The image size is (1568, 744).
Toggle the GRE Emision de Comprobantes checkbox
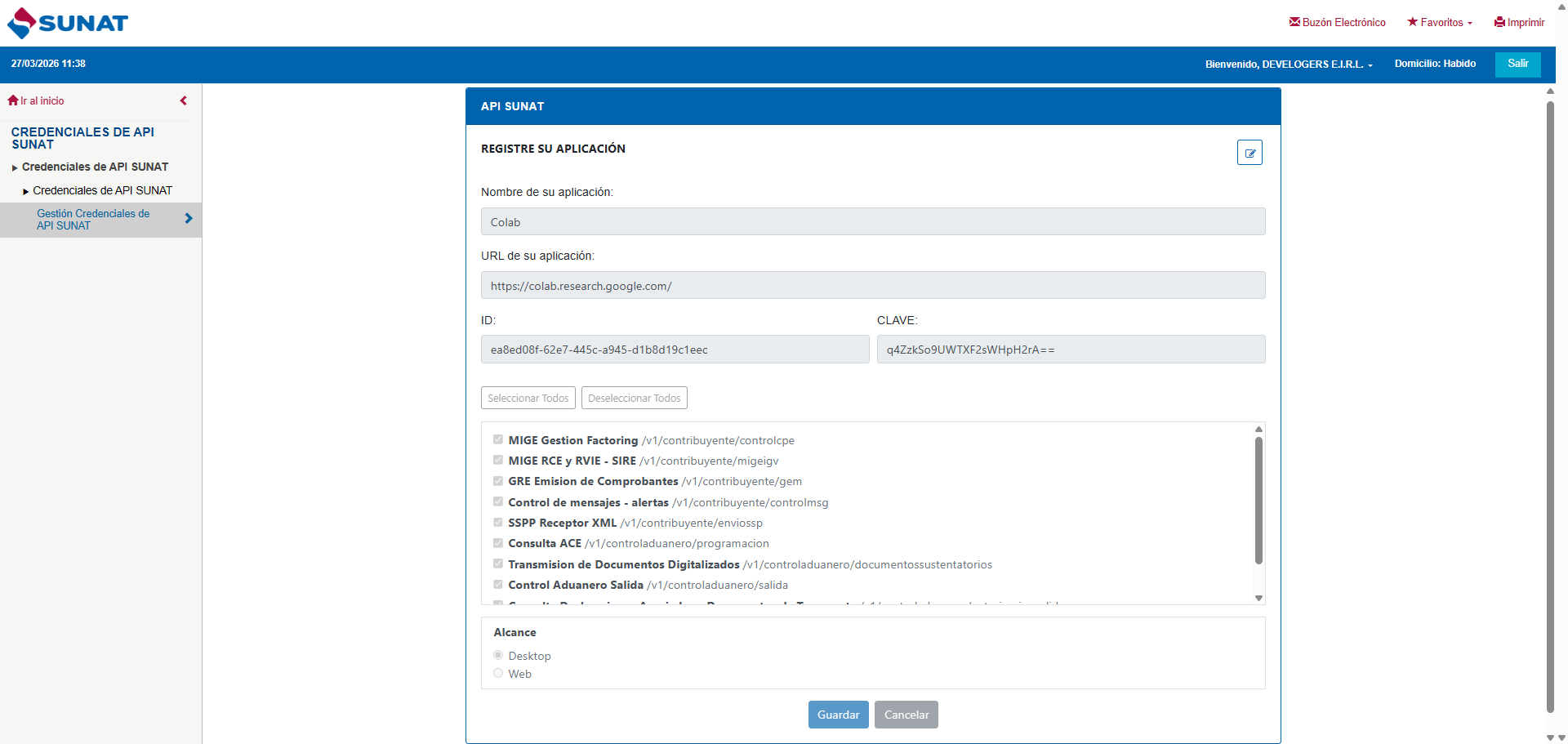tap(498, 481)
